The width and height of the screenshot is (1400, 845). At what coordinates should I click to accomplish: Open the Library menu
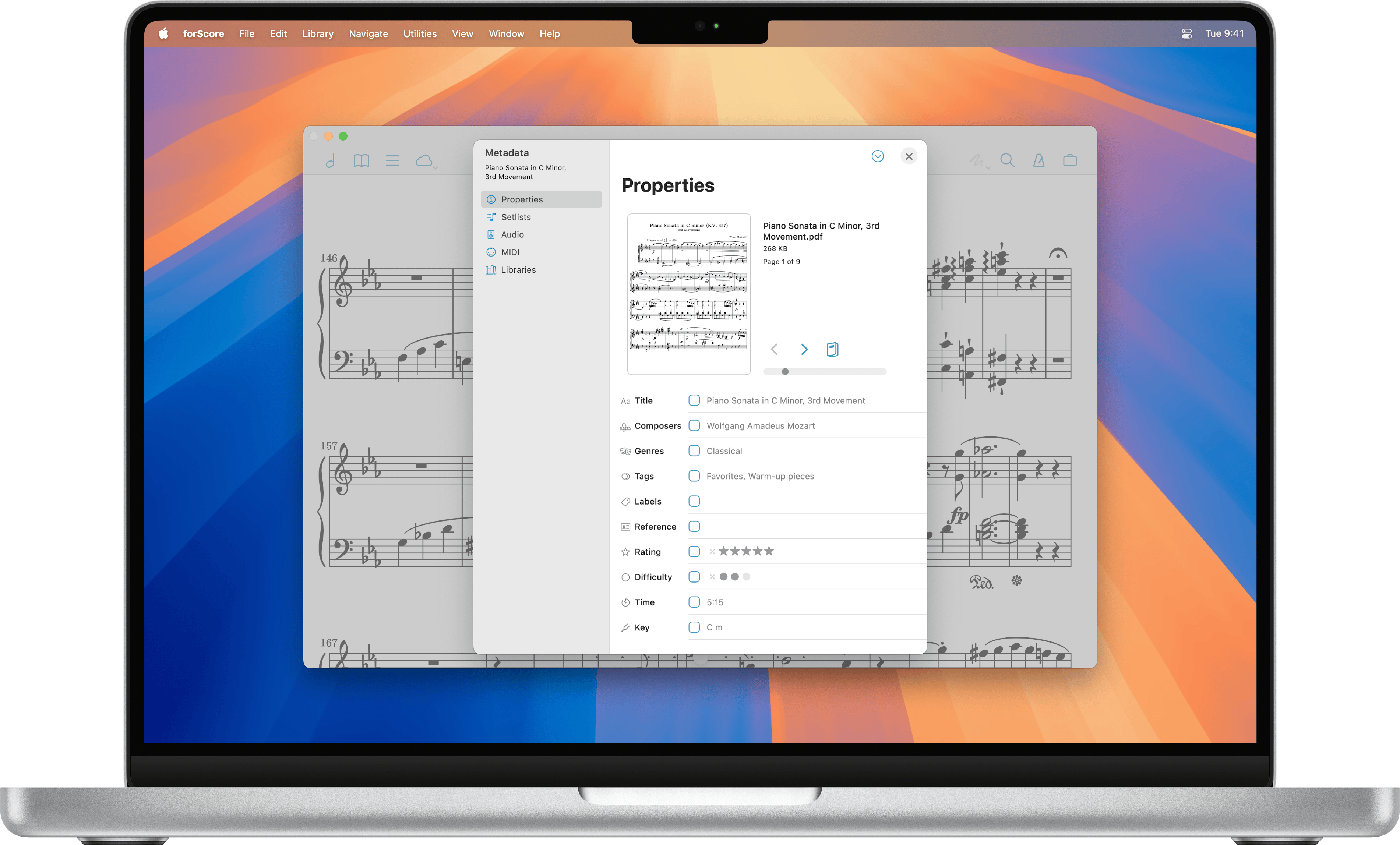[318, 33]
